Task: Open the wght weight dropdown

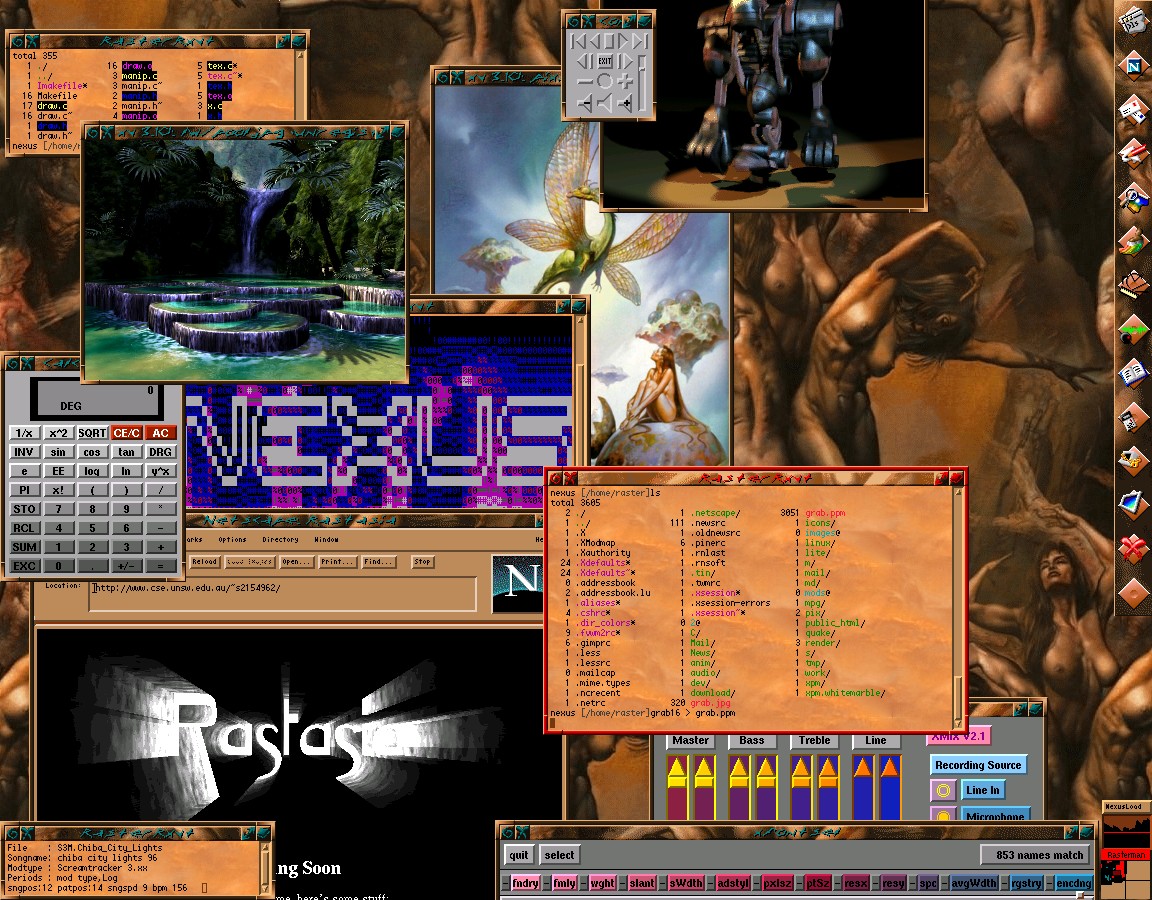Action: point(602,883)
